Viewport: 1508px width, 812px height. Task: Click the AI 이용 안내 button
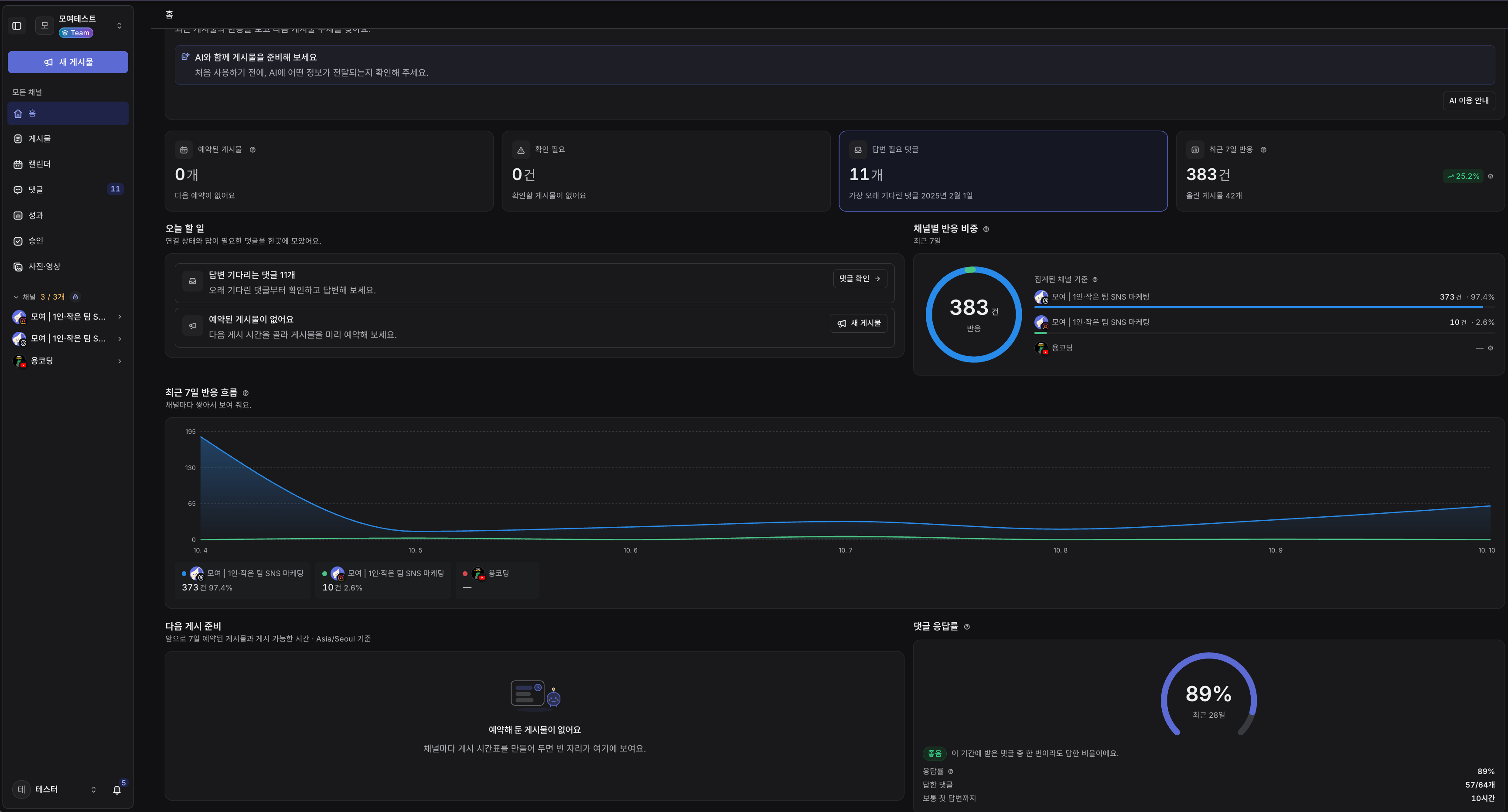point(1468,101)
